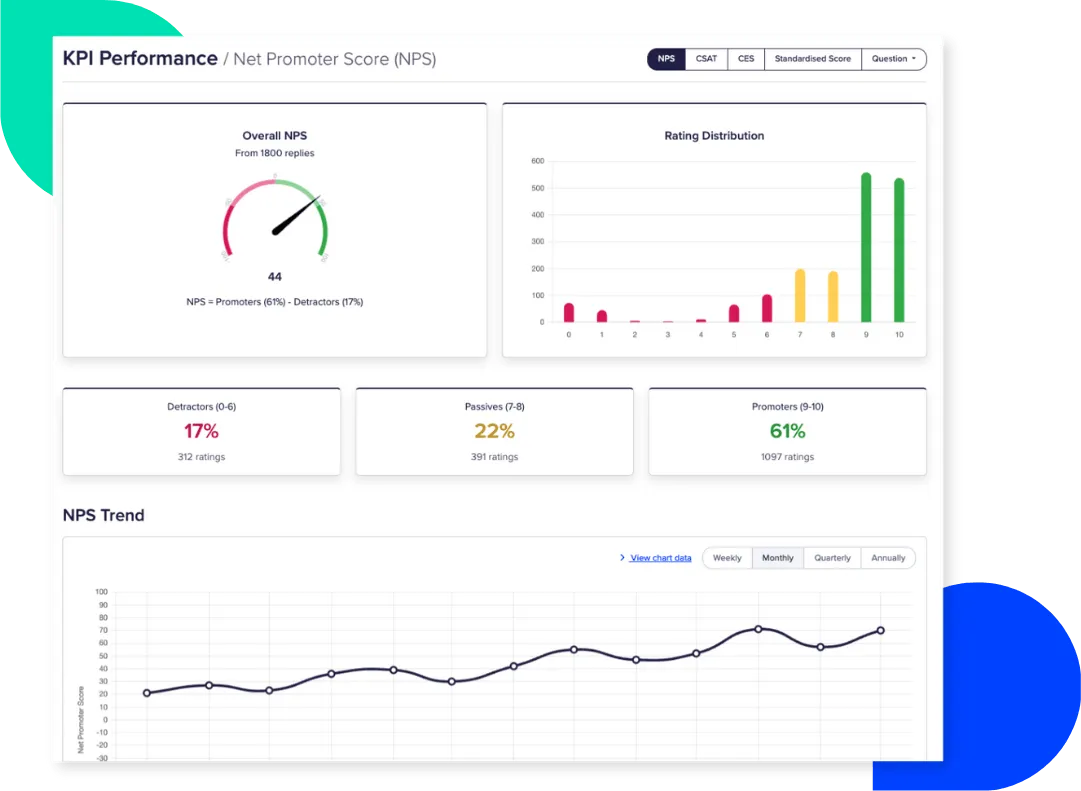Screen dimensions: 1081x791
Task: Click the KPI Performance heading
Action: [140, 58]
